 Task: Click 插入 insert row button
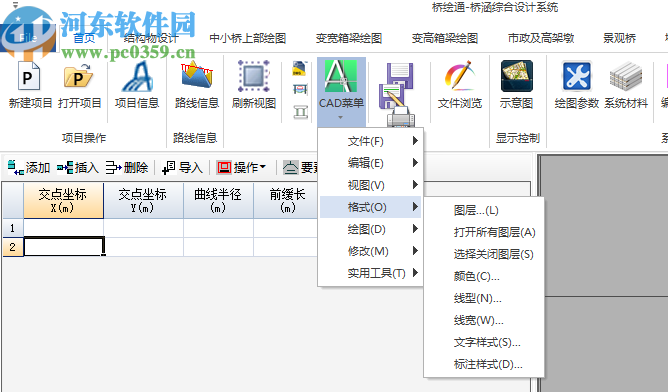pos(78,167)
